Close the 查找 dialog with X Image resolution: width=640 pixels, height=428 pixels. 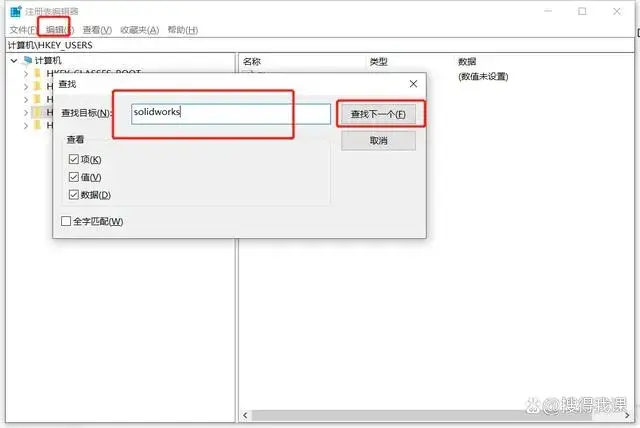413,84
